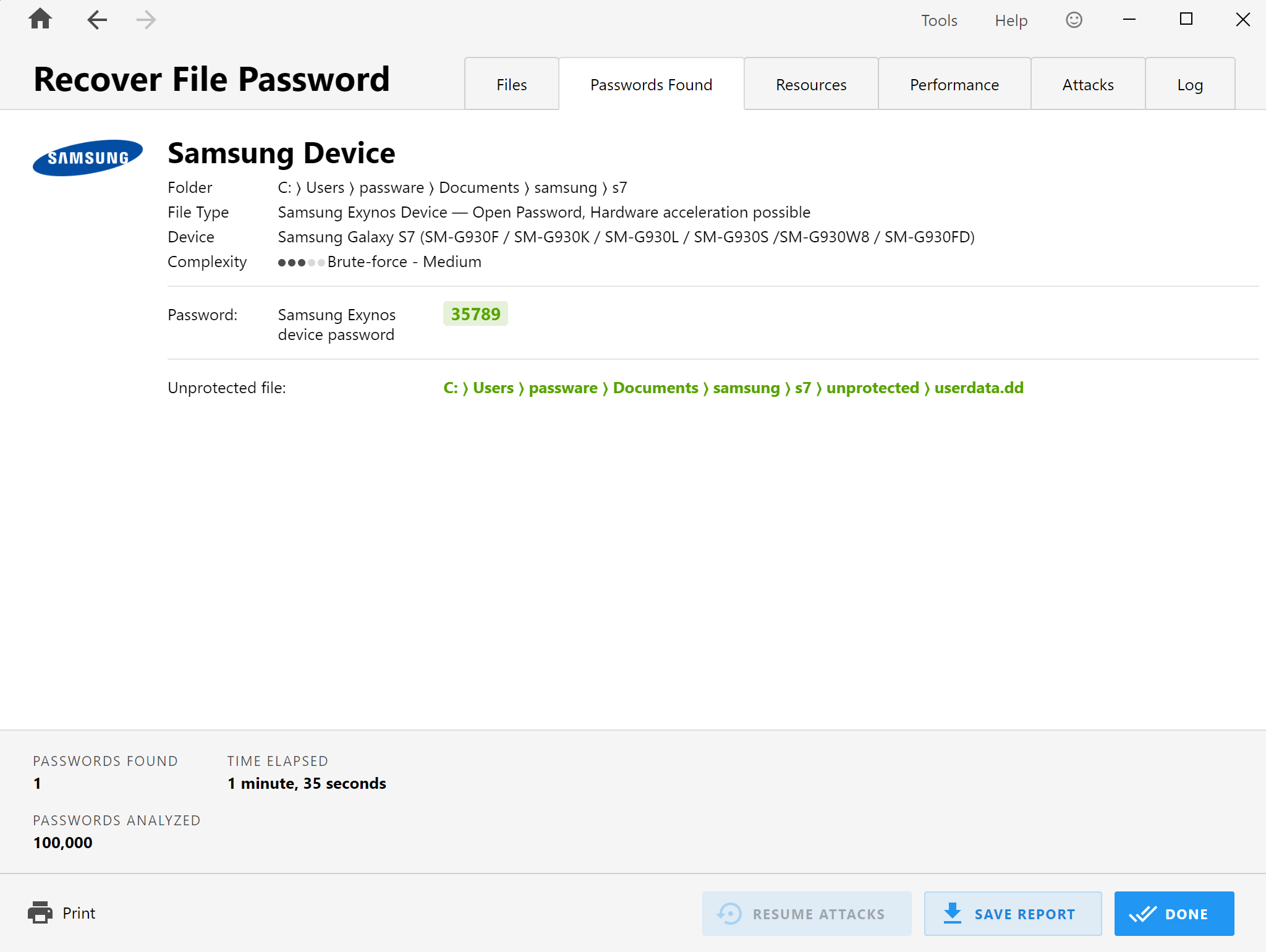Open the Tools menu
Image resolution: width=1266 pixels, height=952 pixels.
coord(939,20)
